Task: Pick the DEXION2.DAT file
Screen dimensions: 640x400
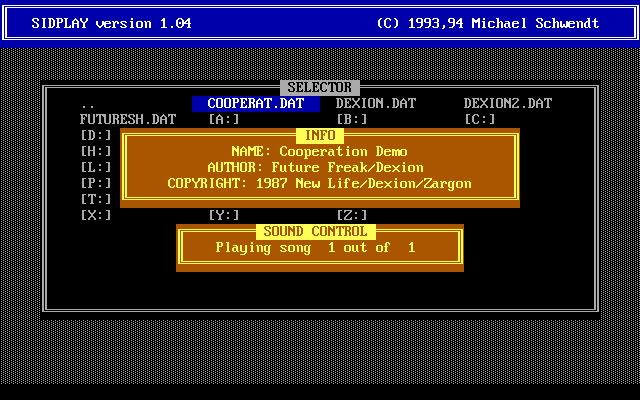Action: coord(508,104)
